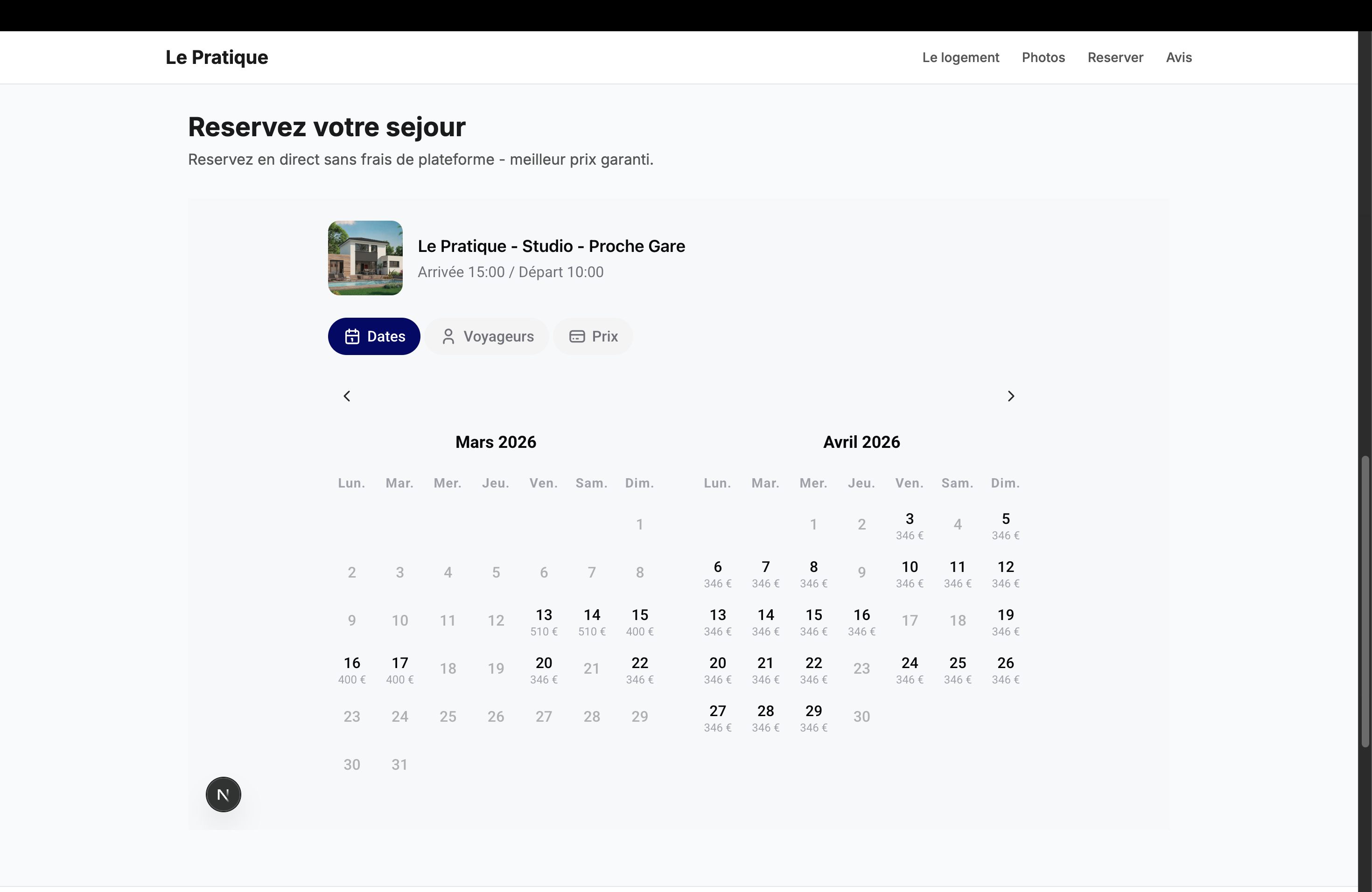This screenshot has height=892, width=1372.
Task: Select March 20 at 346 €
Action: point(544,669)
